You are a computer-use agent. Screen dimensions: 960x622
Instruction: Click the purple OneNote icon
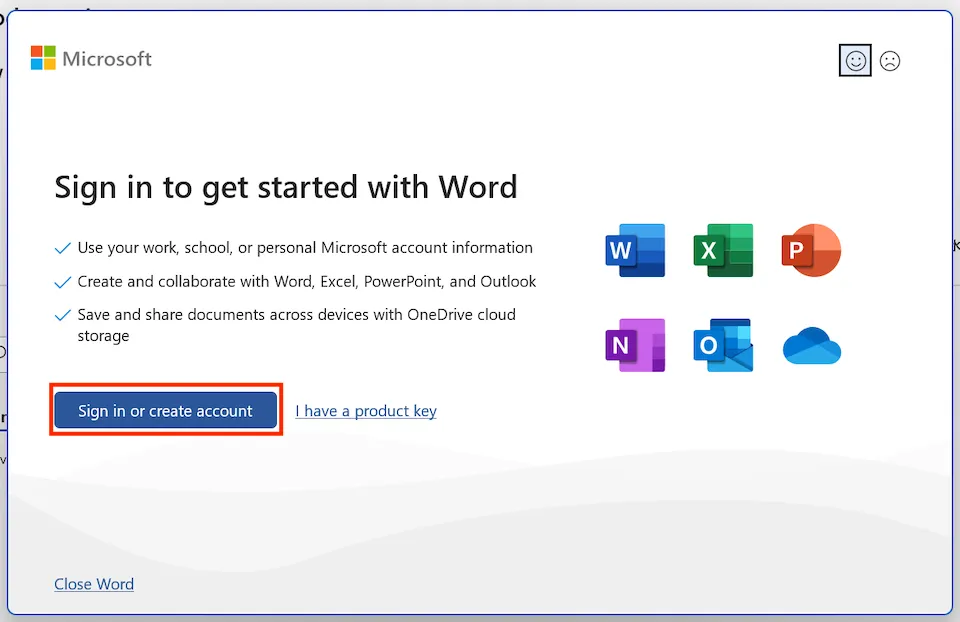(635, 345)
